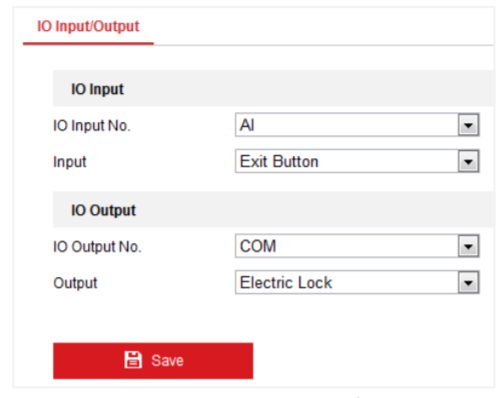Viewport: 504px width, 398px height.
Task: Click the red underline beneath the tab
Action: (x=88, y=43)
